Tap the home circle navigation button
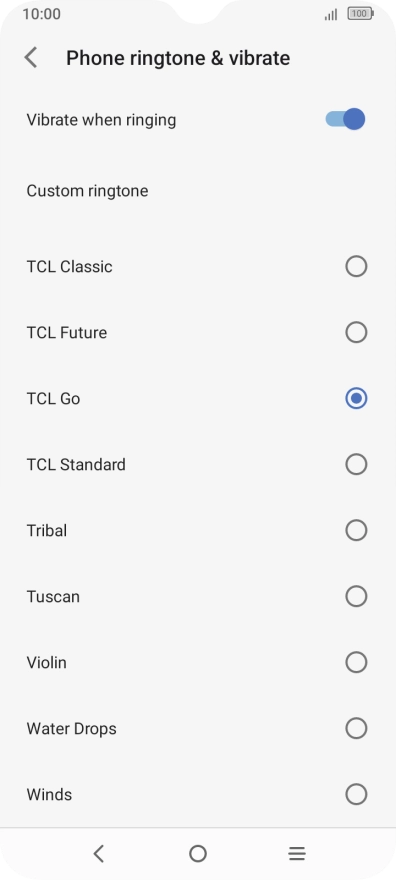The image size is (396, 880). coord(198,854)
